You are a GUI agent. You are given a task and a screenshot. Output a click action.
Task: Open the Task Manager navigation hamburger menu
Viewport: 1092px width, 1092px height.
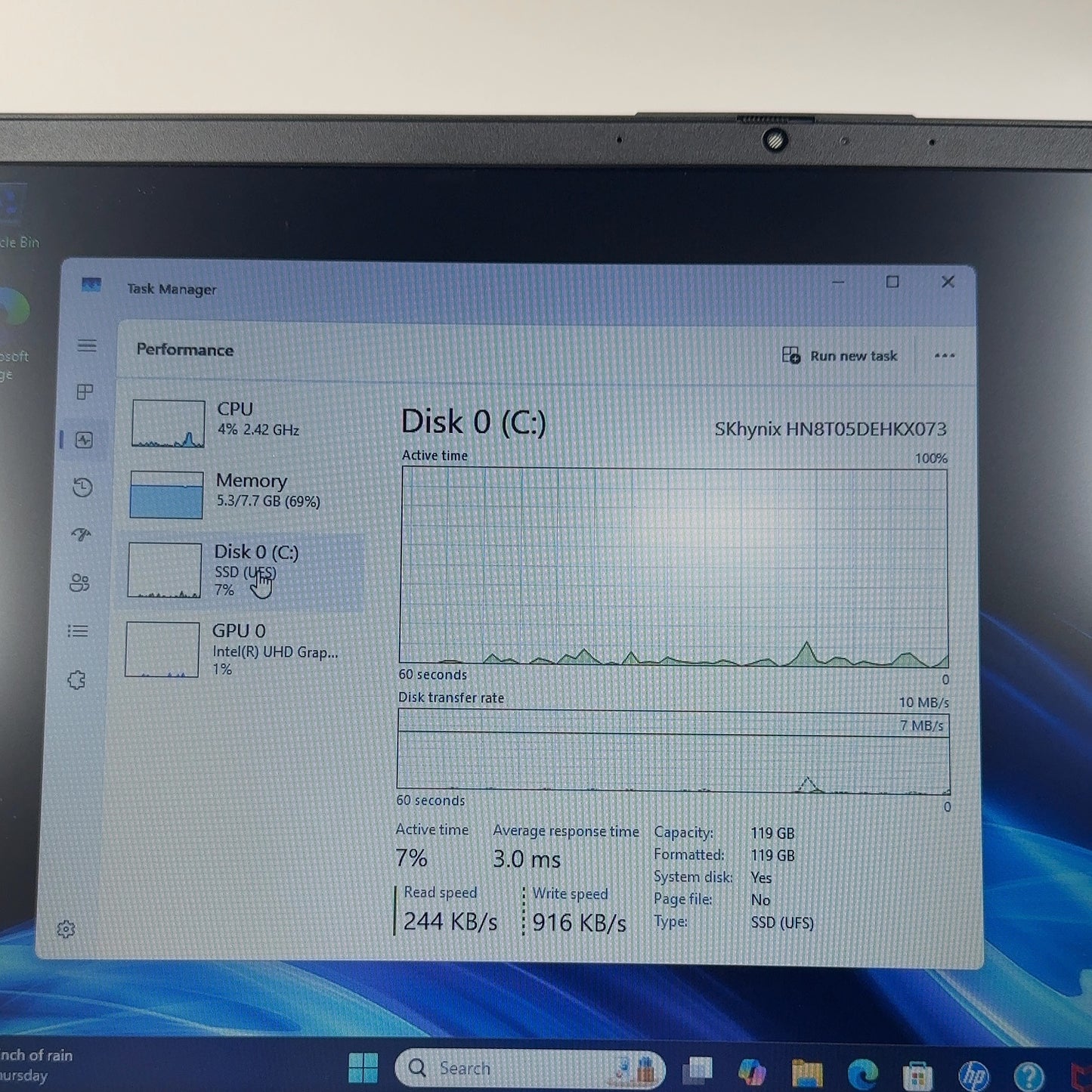(x=87, y=346)
